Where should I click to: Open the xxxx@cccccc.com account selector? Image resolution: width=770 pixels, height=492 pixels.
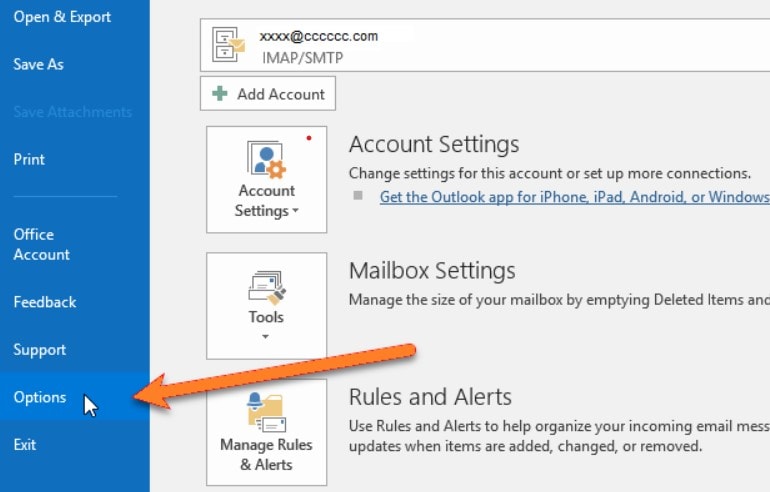coord(485,45)
